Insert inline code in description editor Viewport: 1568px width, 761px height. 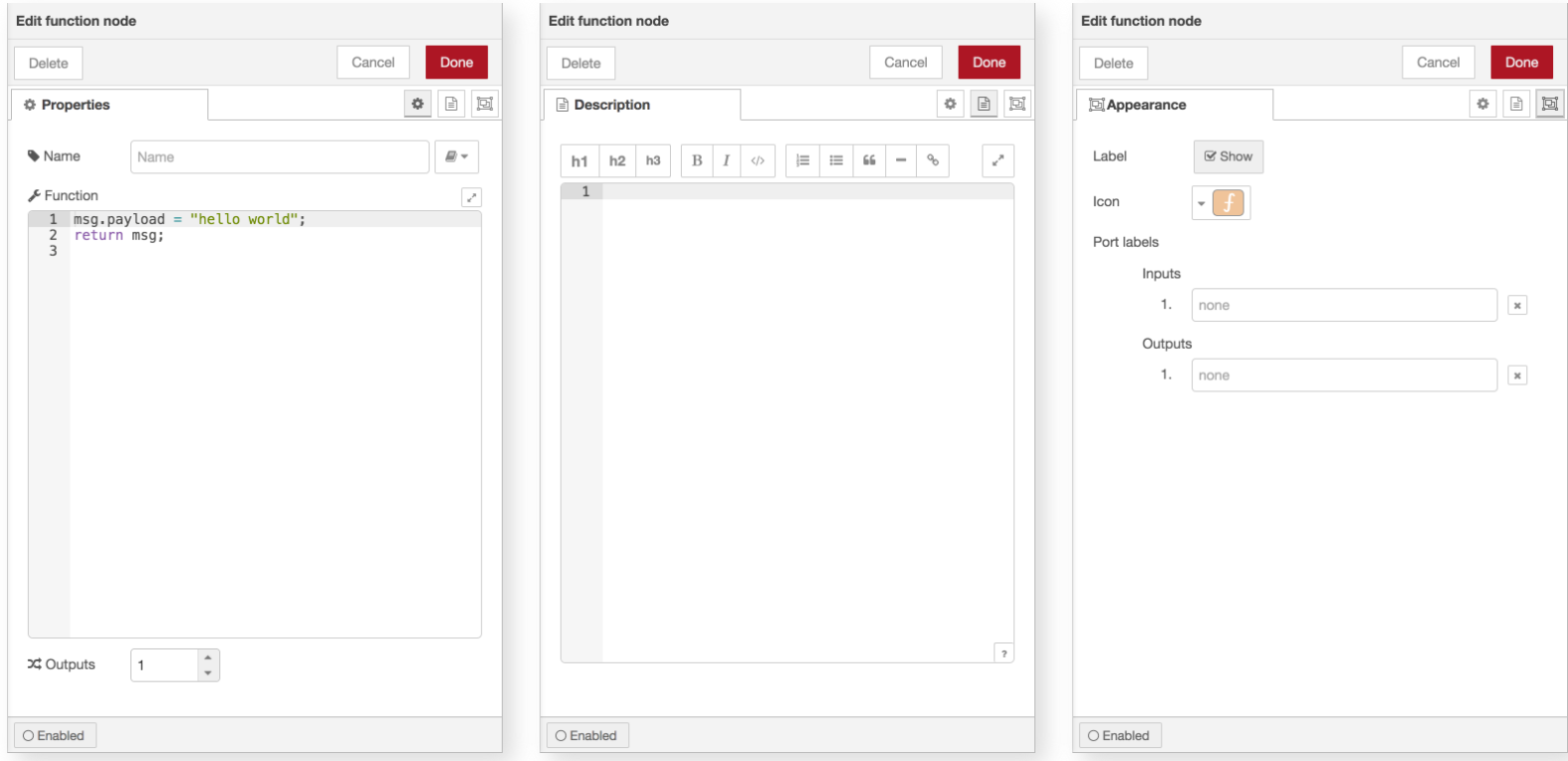coord(758,160)
